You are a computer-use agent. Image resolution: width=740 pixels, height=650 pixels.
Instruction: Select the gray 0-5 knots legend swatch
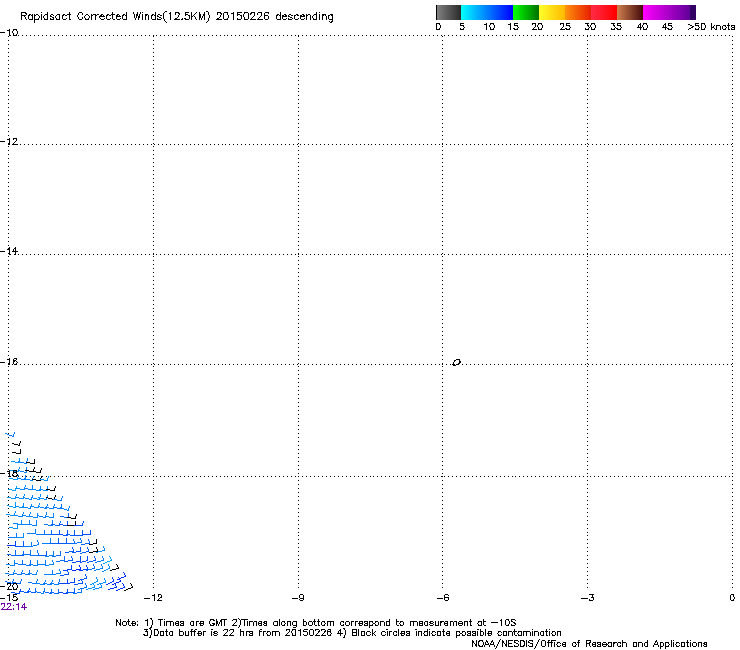(x=448, y=12)
